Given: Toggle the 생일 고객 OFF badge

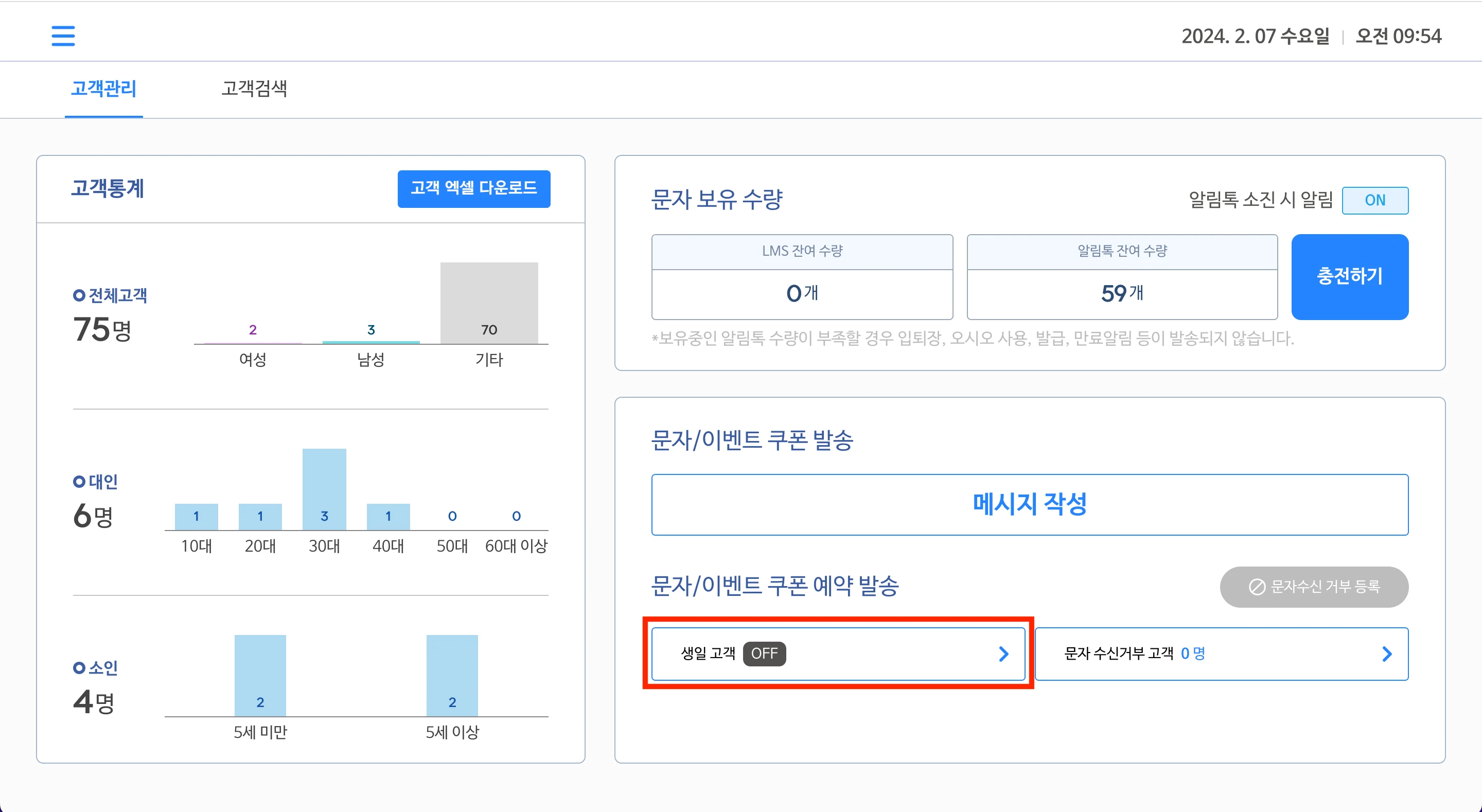Looking at the screenshot, I should click(764, 654).
